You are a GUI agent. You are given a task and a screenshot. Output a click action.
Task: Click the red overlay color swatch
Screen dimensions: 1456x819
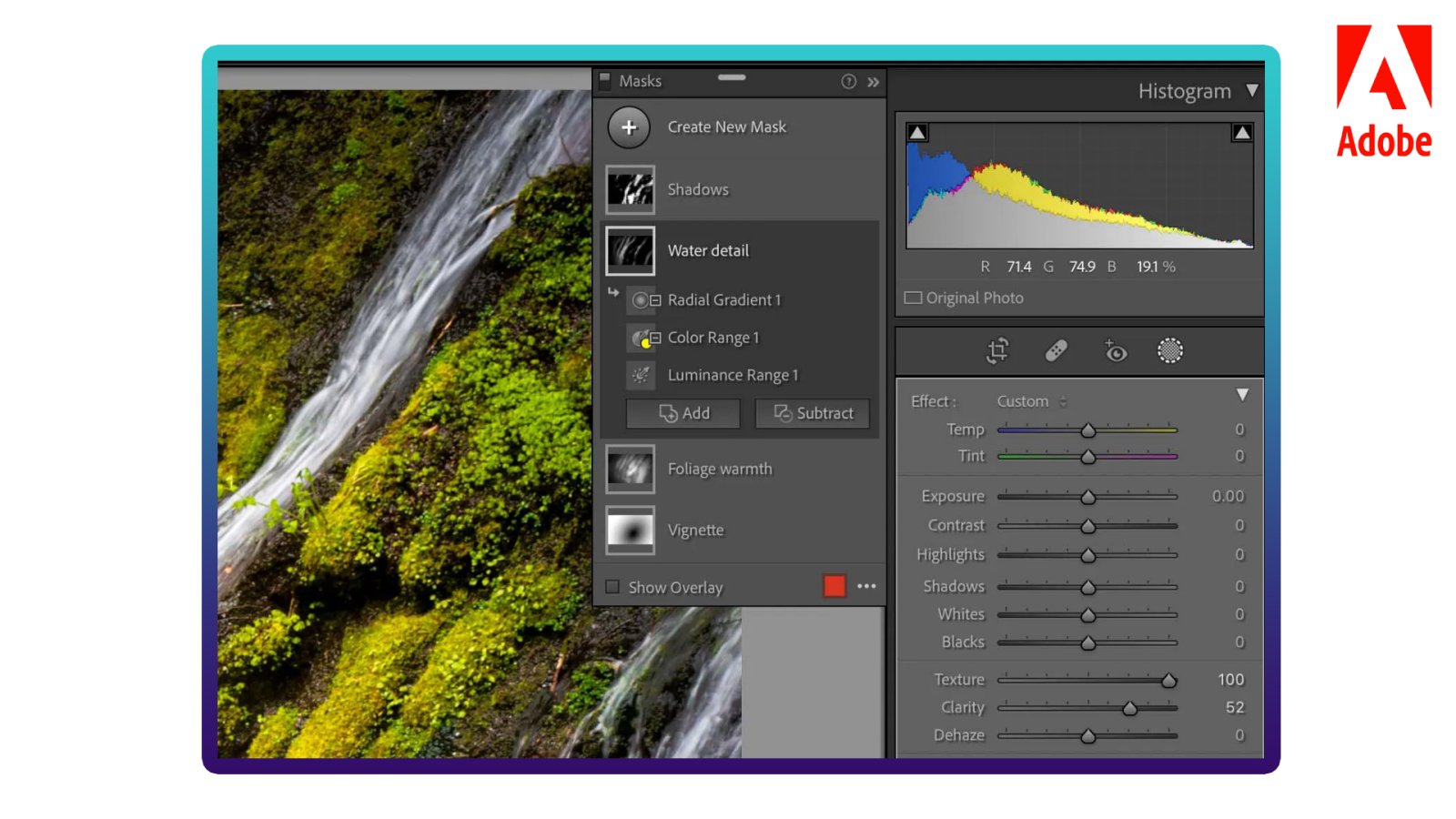[x=834, y=586]
